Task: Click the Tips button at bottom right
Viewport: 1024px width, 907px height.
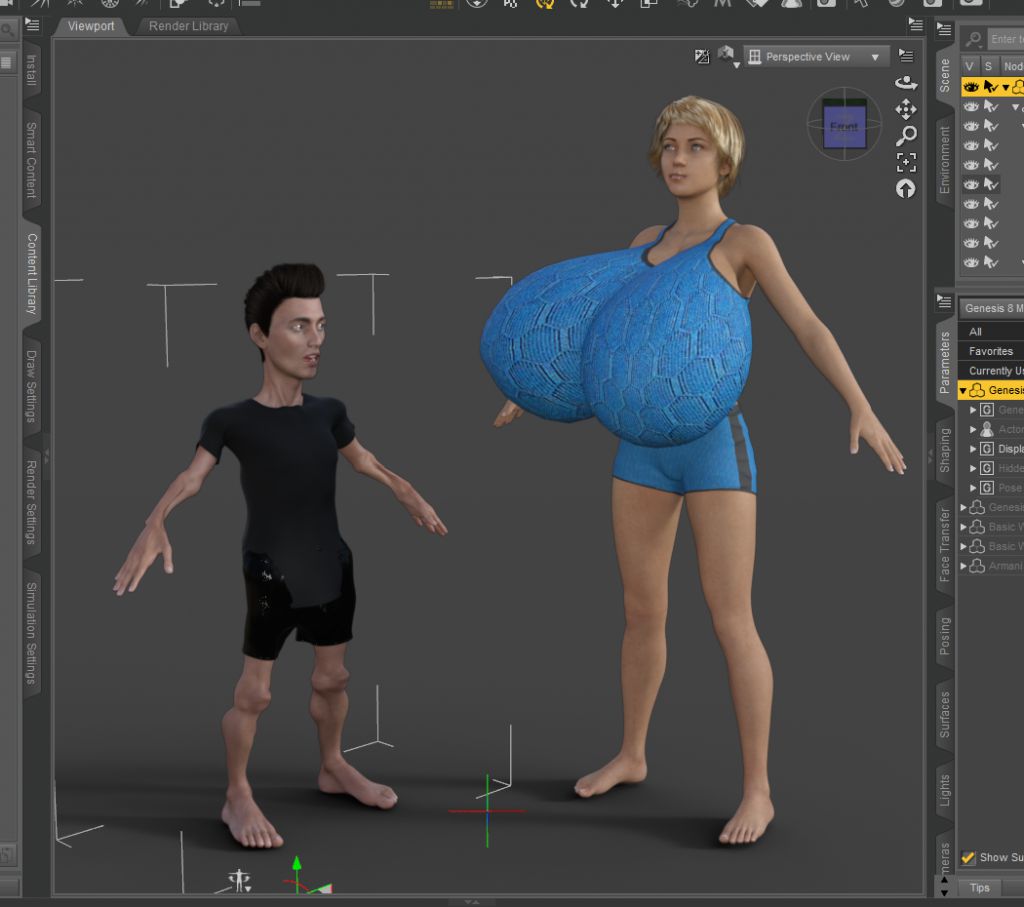Action: 980,887
